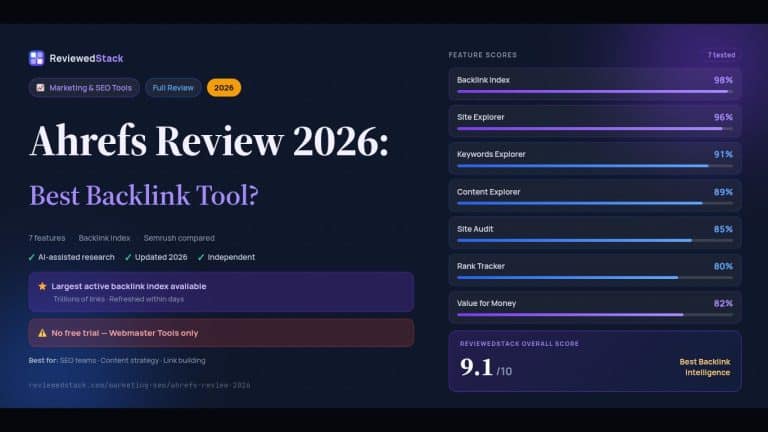Screen dimensions: 768x432
Task: Click the Ahrefs Review 2026: headline
Action: coord(209,141)
